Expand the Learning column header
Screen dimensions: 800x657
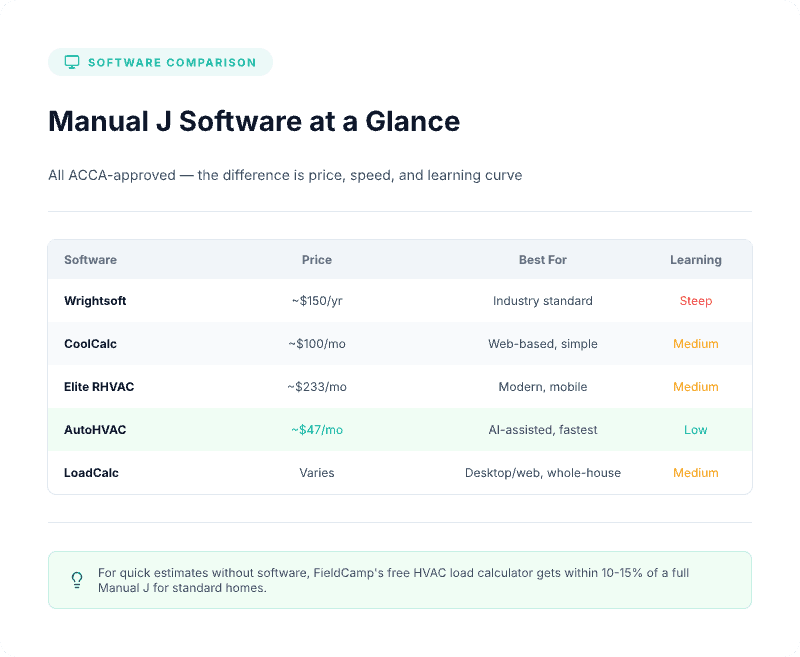click(x=696, y=259)
